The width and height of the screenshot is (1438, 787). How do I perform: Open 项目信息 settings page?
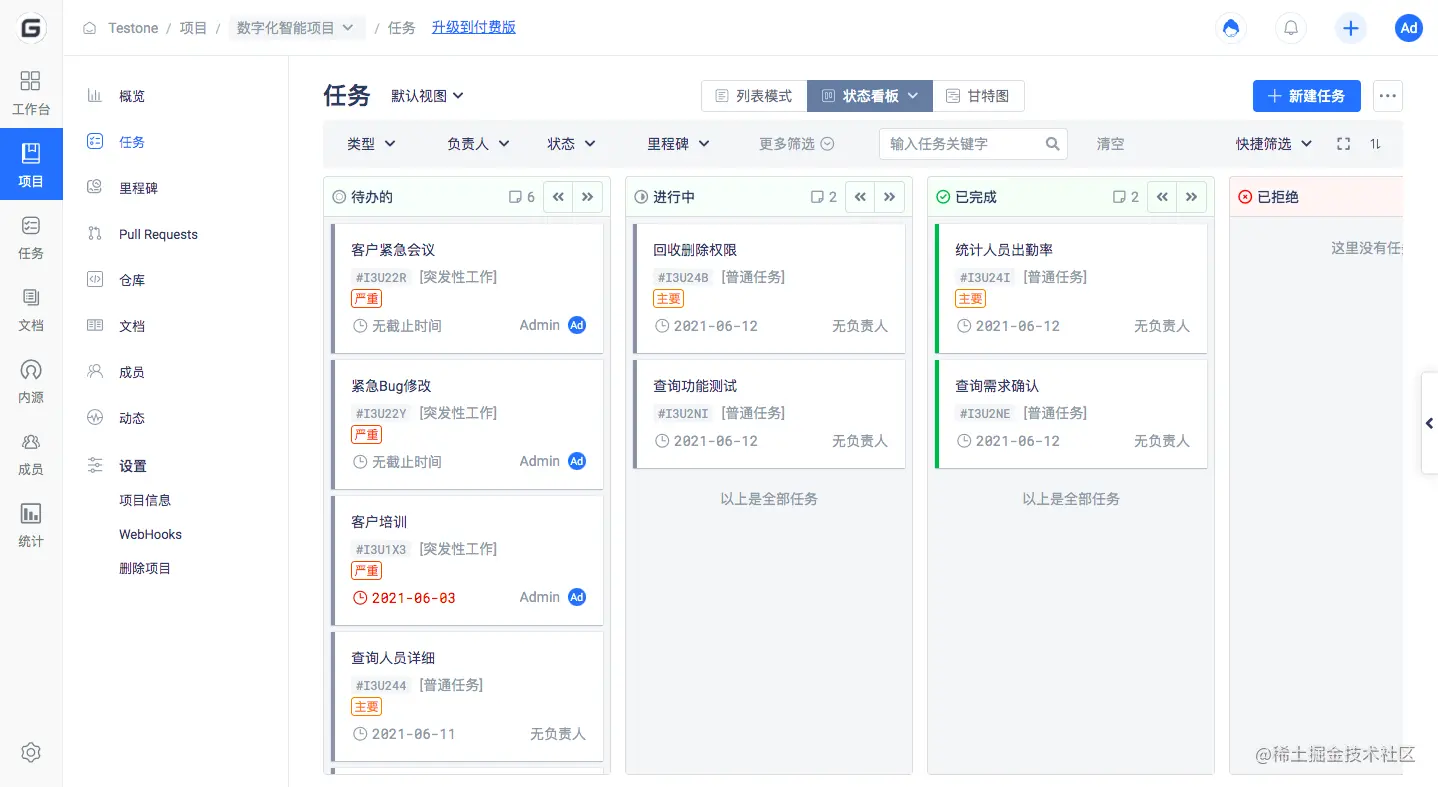point(145,500)
